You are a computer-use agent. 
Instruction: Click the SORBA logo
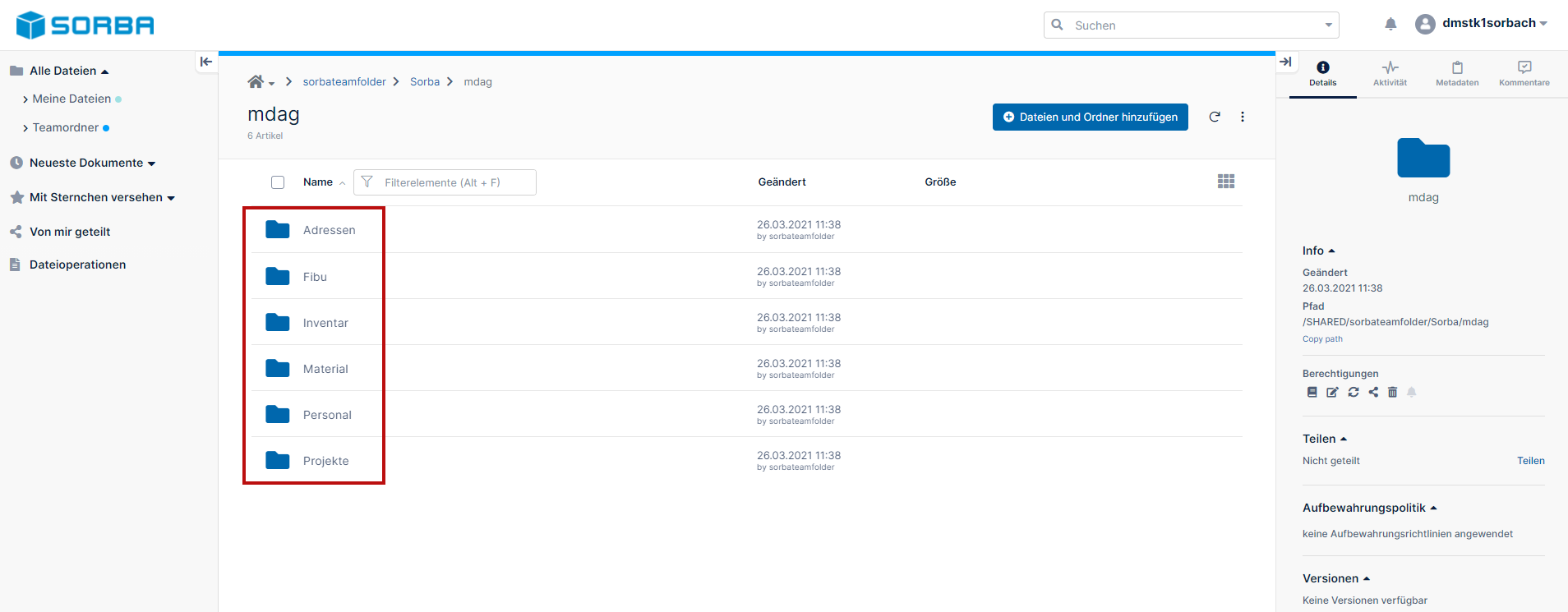85,25
